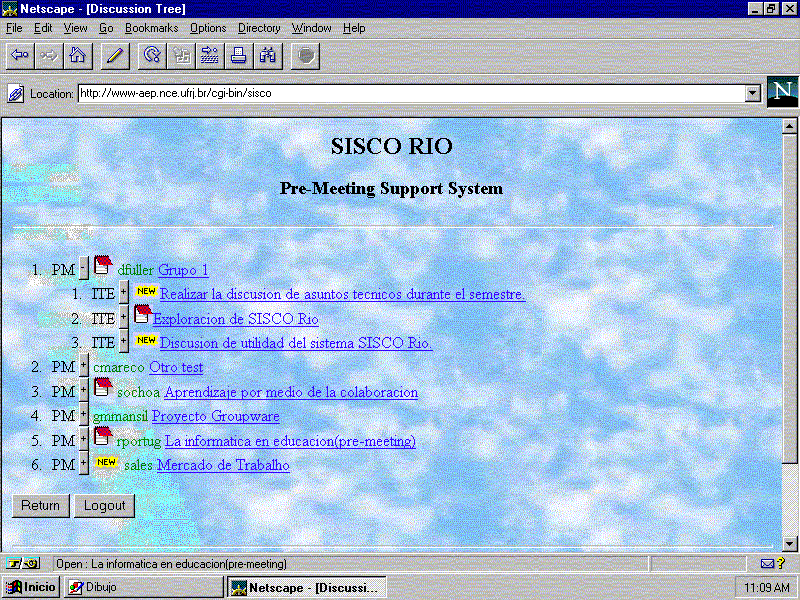Follow the Otro test link
The width and height of the screenshot is (800, 600).
176,367
